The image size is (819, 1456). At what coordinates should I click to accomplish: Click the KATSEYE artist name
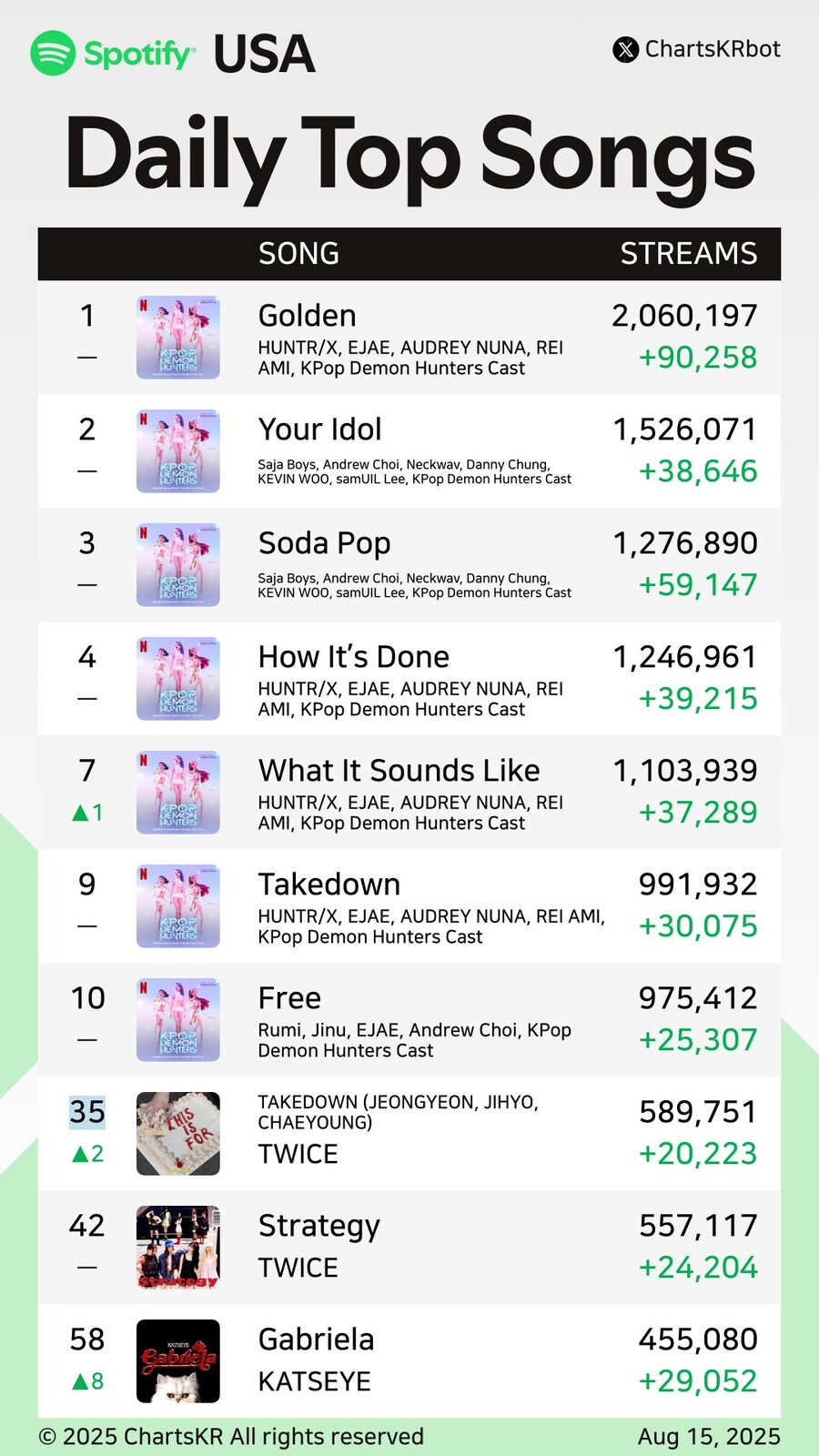point(314,1381)
